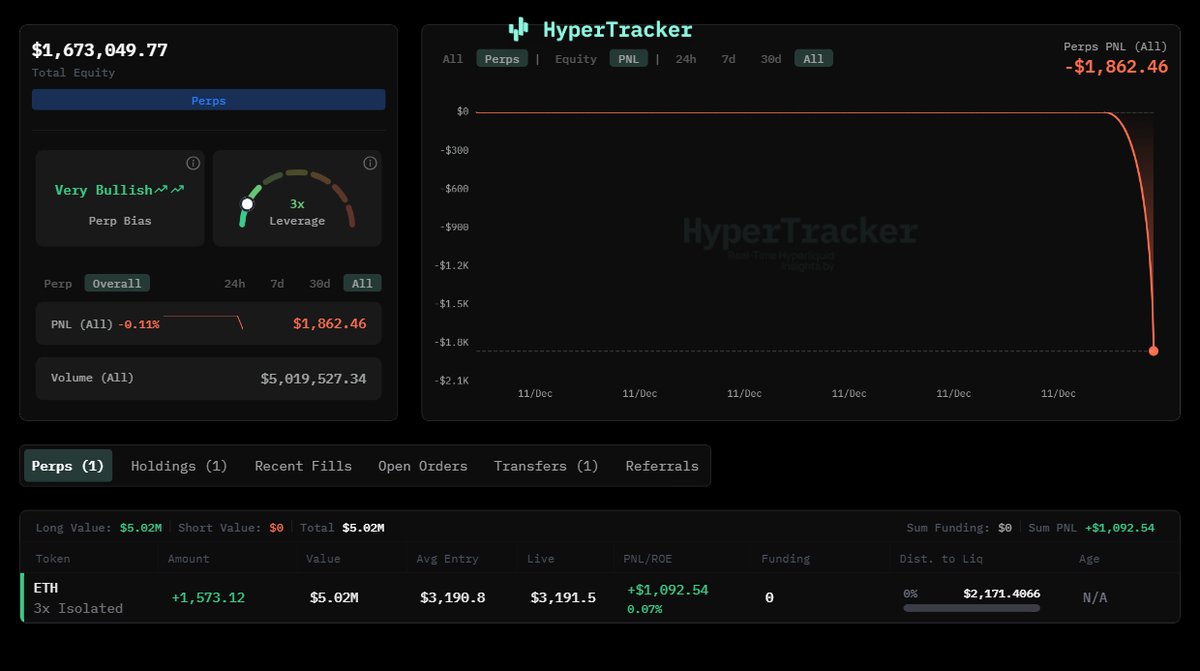This screenshot has width=1200, height=671.
Task: Select All account filter above chart
Action: [x=453, y=59]
